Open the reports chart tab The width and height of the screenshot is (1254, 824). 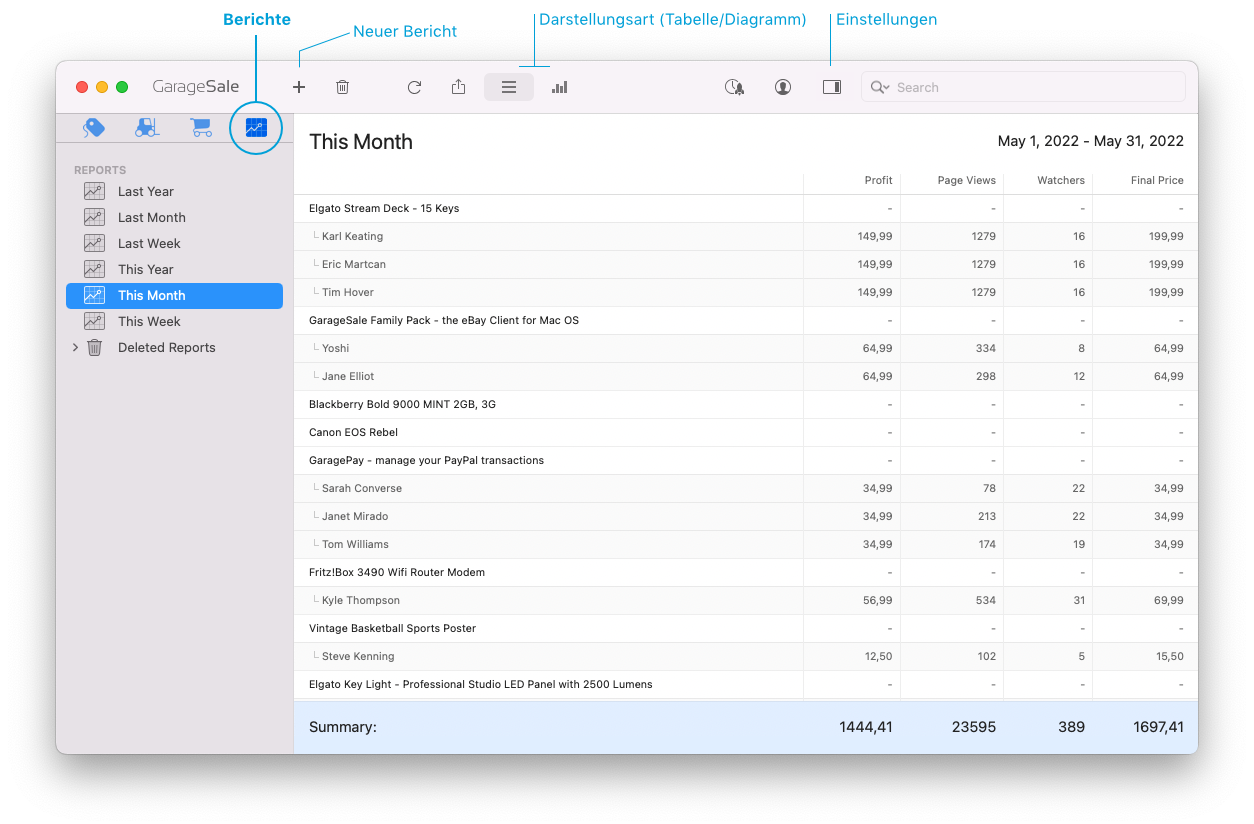[x=256, y=128]
